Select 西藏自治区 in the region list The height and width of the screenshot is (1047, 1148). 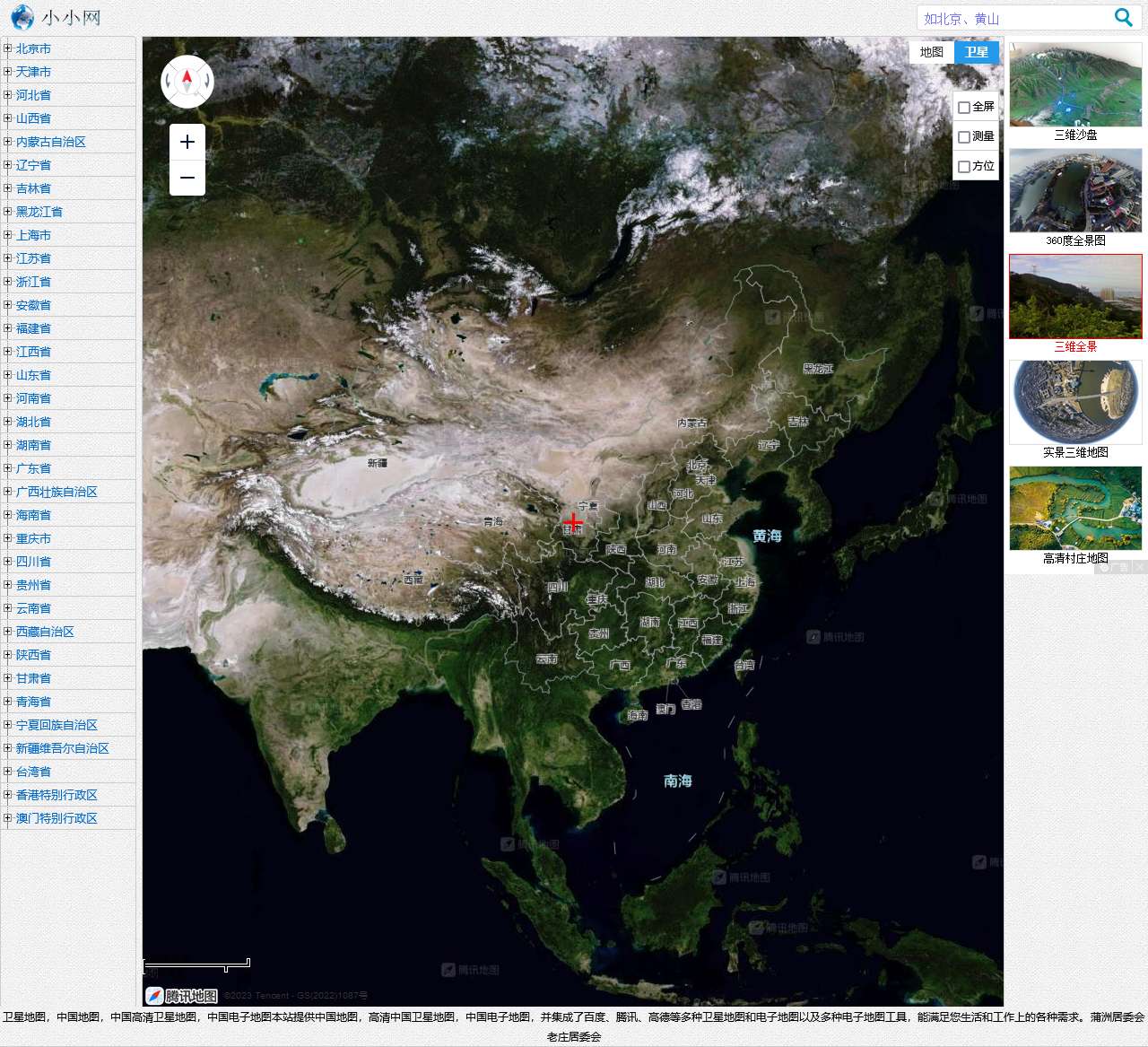[x=45, y=632]
